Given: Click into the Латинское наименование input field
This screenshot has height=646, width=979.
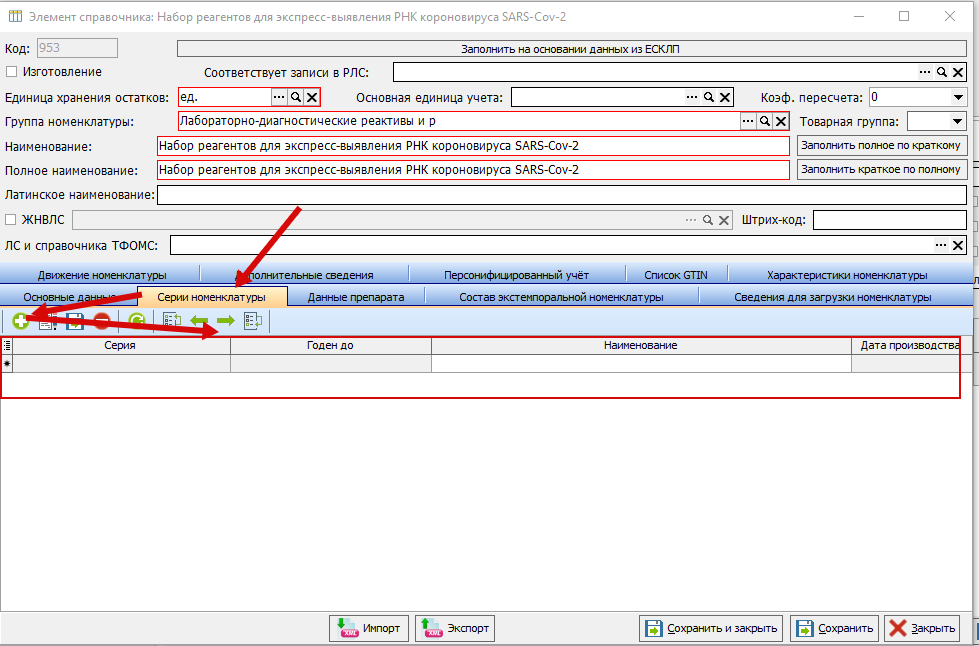Looking at the screenshot, I should (x=560, y=195).
